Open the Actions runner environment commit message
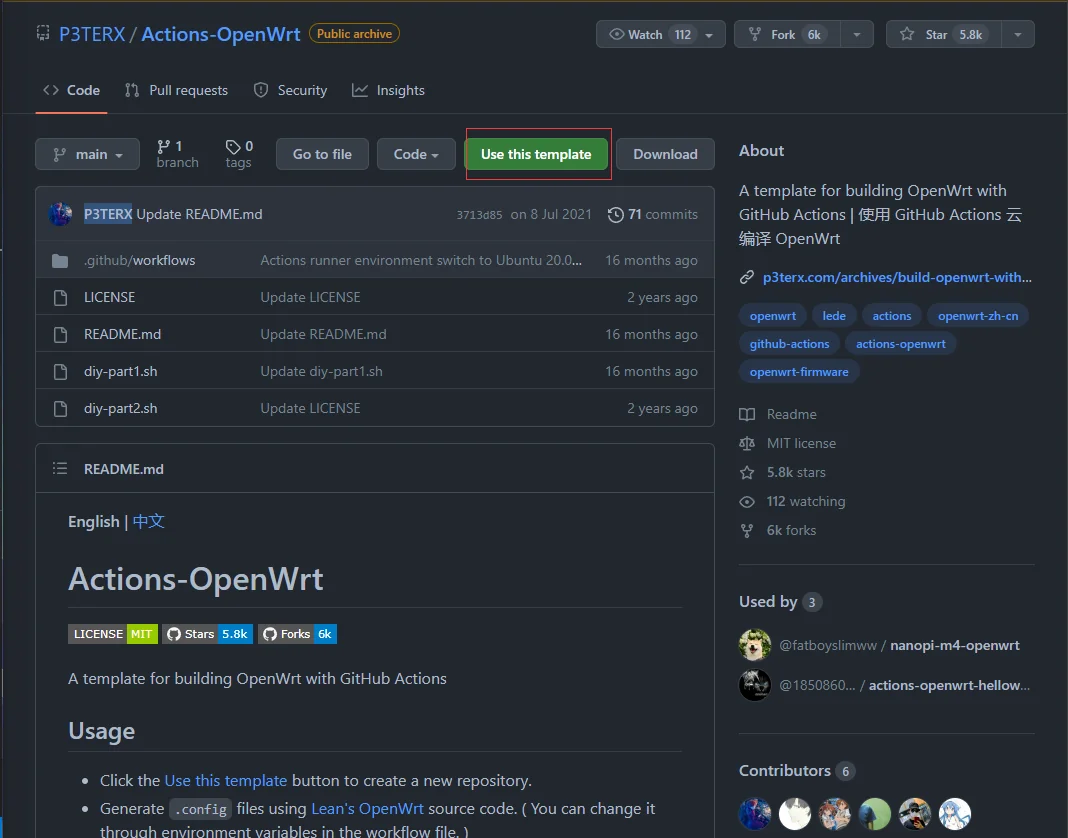This screenshot has width=1068, height=838. [421, 260]
